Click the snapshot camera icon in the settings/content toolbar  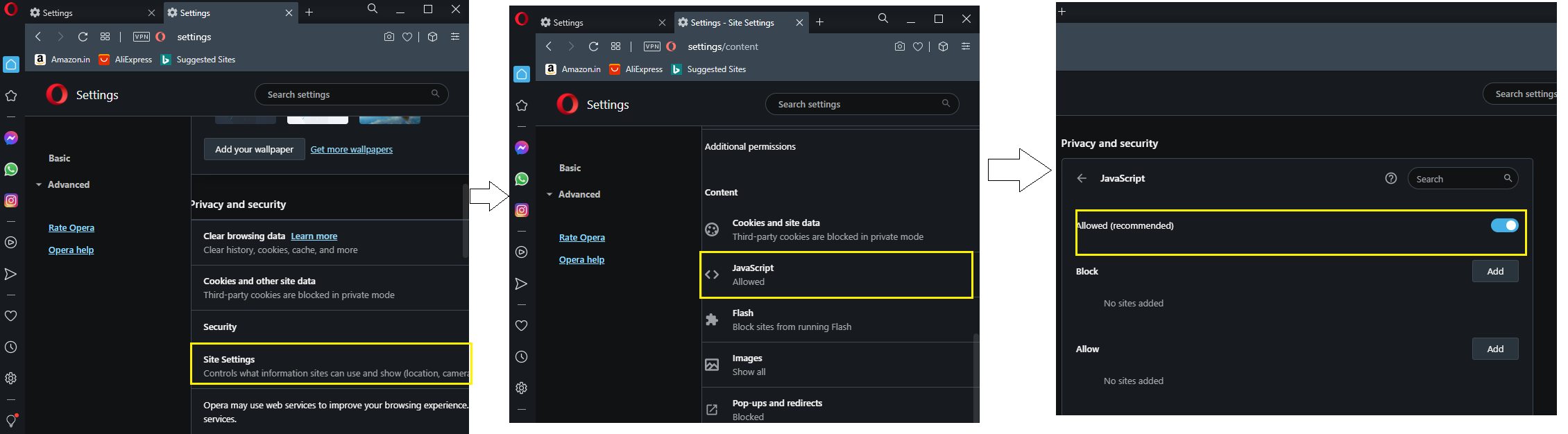pyautogui.click(x=899, y=46)
